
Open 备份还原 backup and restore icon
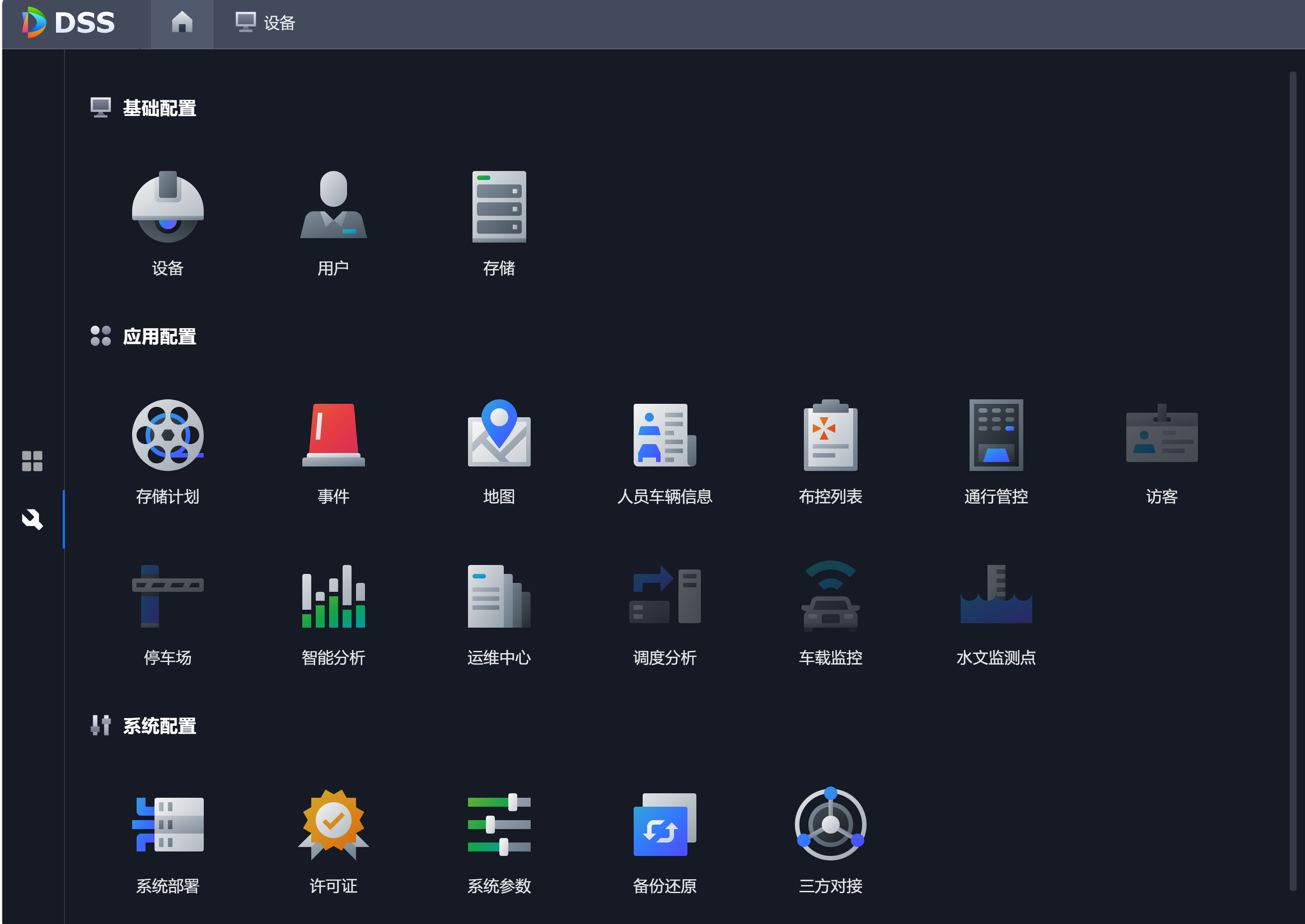[x=665, y=825]
